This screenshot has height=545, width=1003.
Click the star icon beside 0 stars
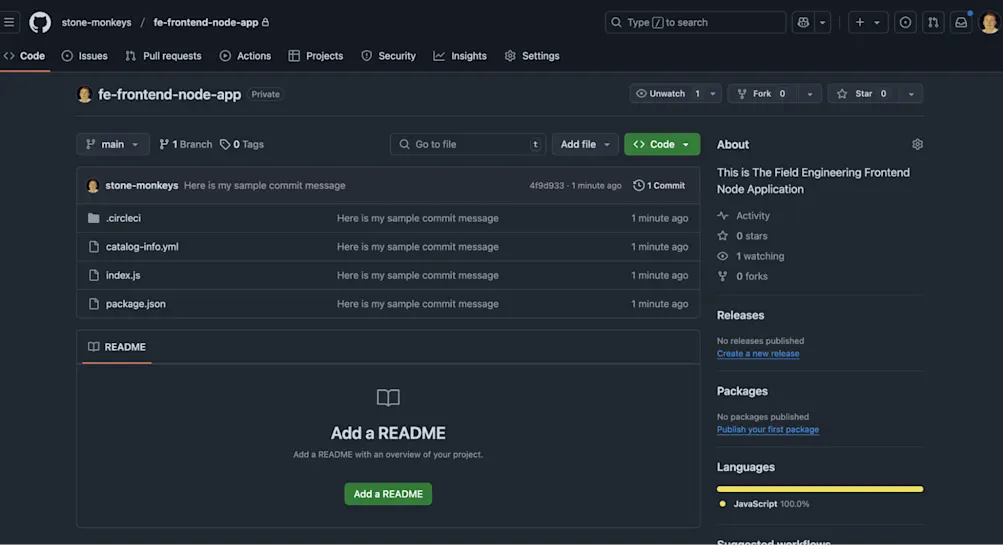pyautogui.click(x=723, y=236)
